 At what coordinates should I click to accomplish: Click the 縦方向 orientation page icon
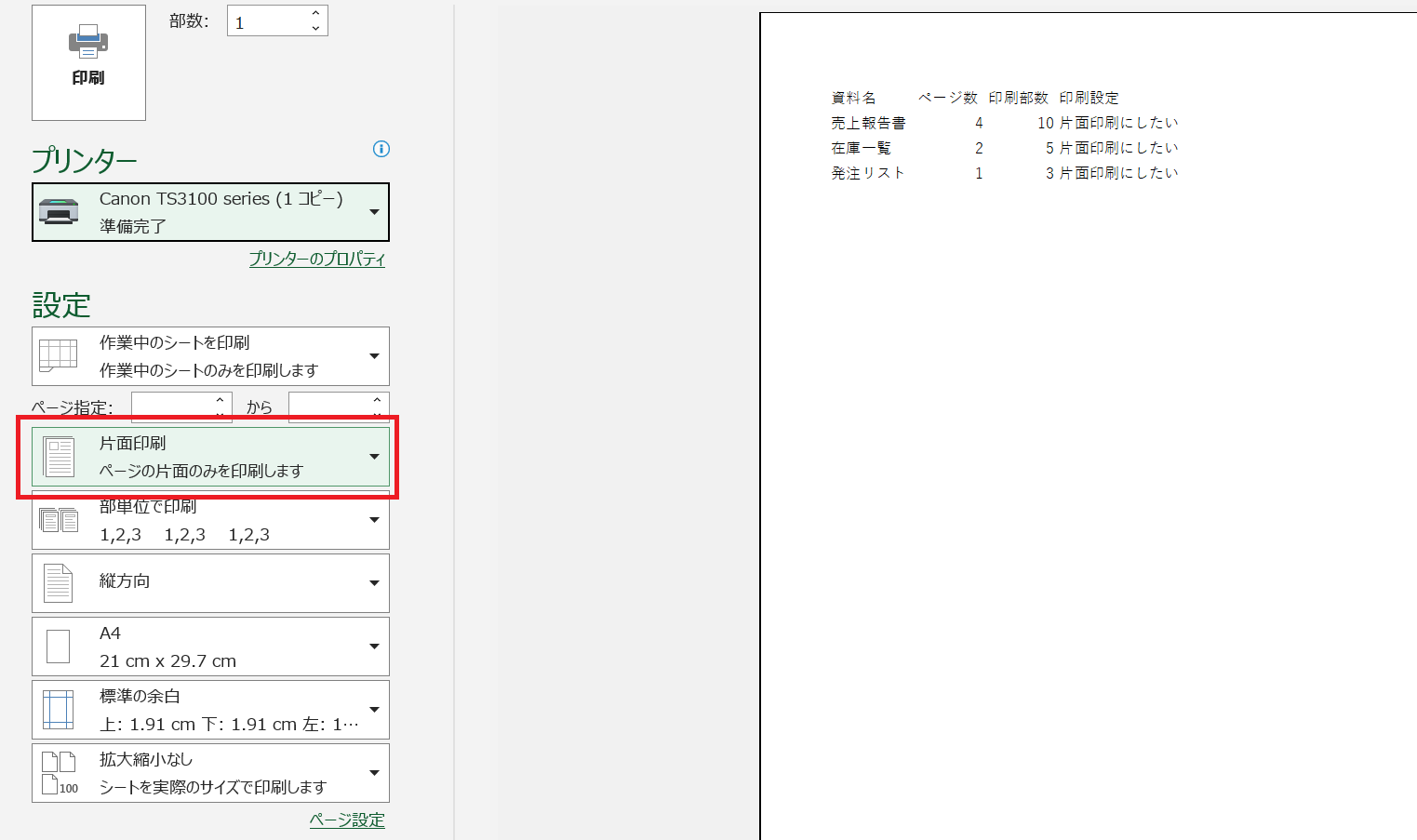click(59, 583)
